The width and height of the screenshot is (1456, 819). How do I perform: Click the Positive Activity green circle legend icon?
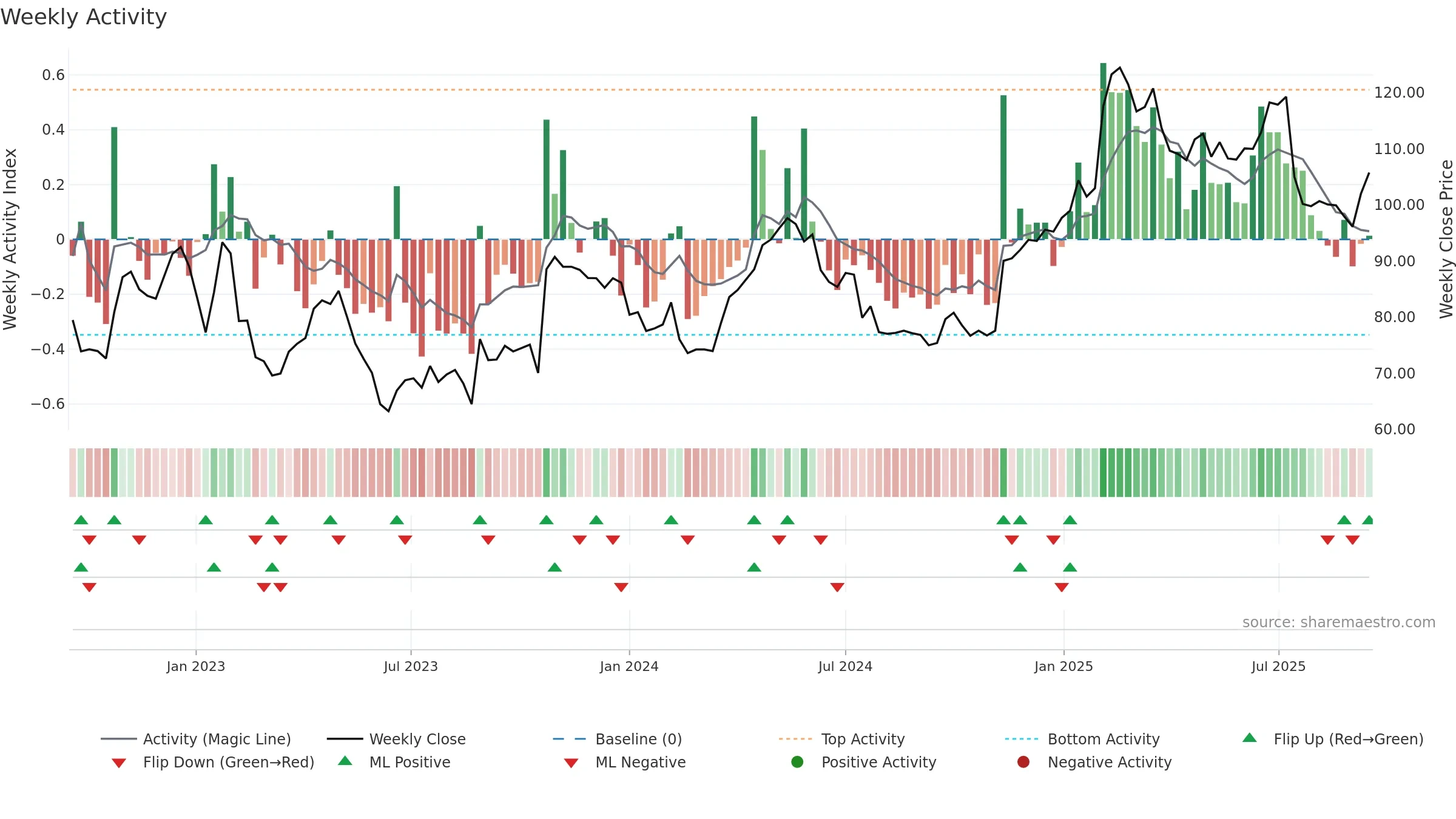(797, 762)
